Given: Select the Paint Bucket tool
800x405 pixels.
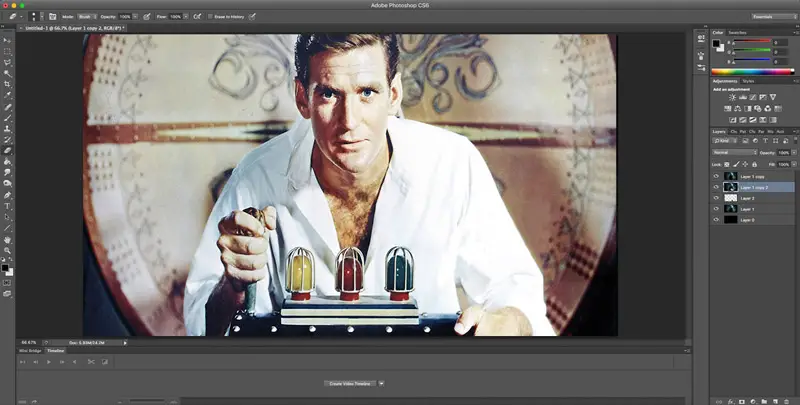Looking at the screenshot, I should (7, 162).
